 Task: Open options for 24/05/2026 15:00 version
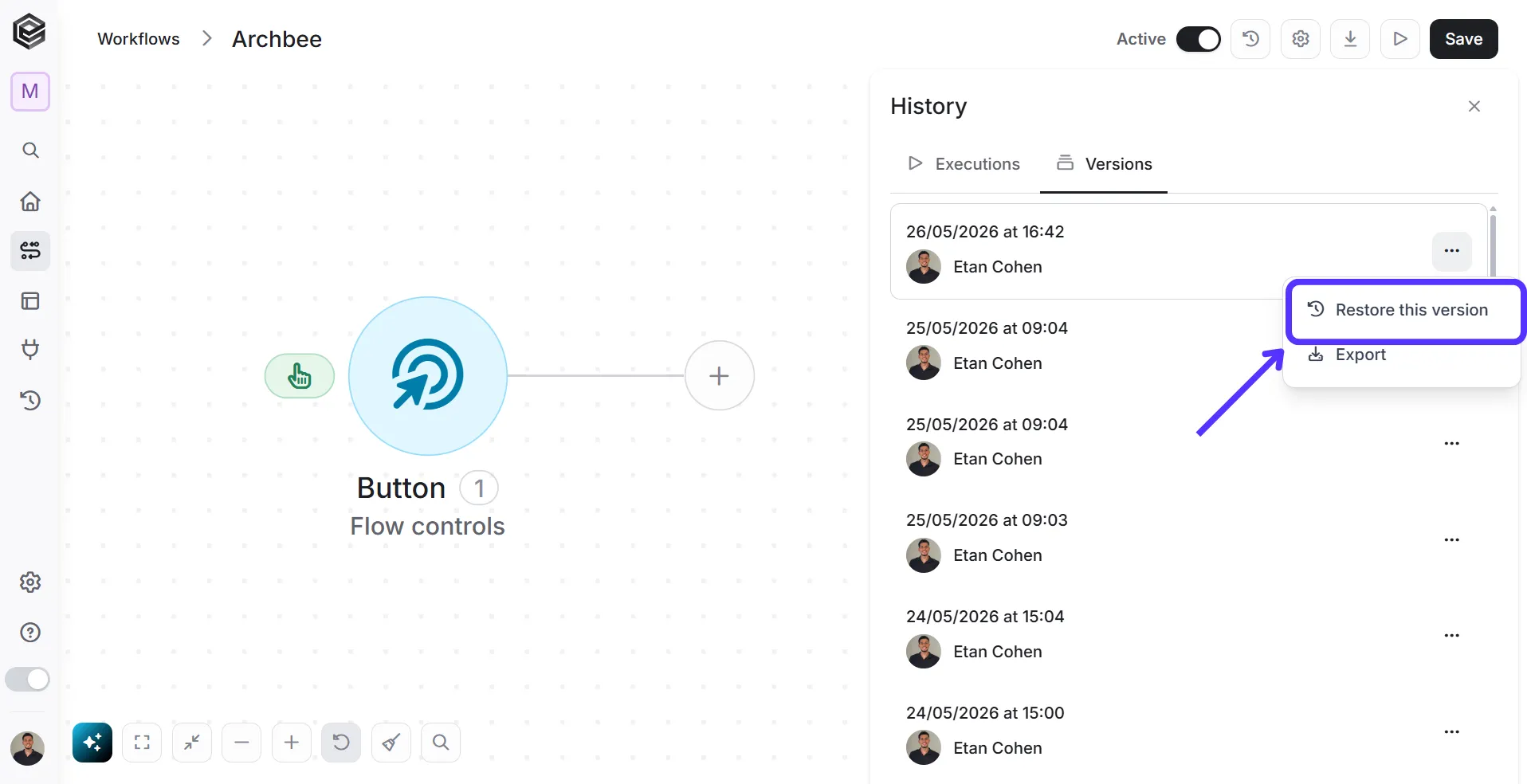[x=1452, y=732]
